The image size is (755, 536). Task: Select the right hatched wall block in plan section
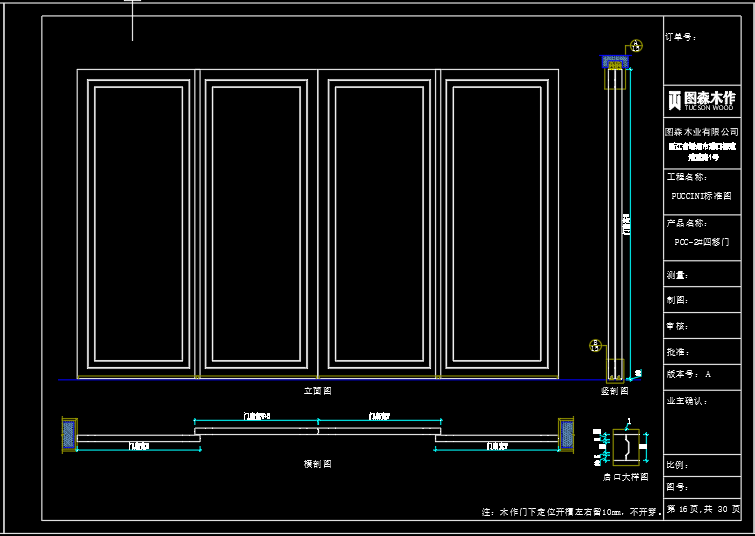click(567, 434)
